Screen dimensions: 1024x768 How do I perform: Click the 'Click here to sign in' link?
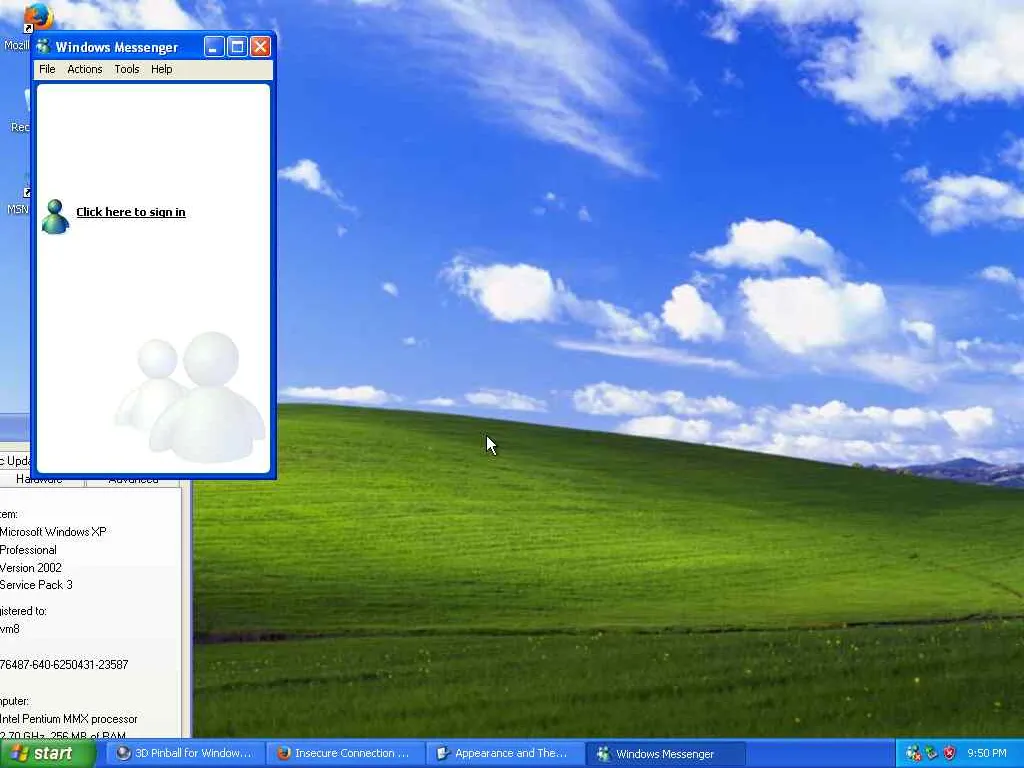(131, 212)
